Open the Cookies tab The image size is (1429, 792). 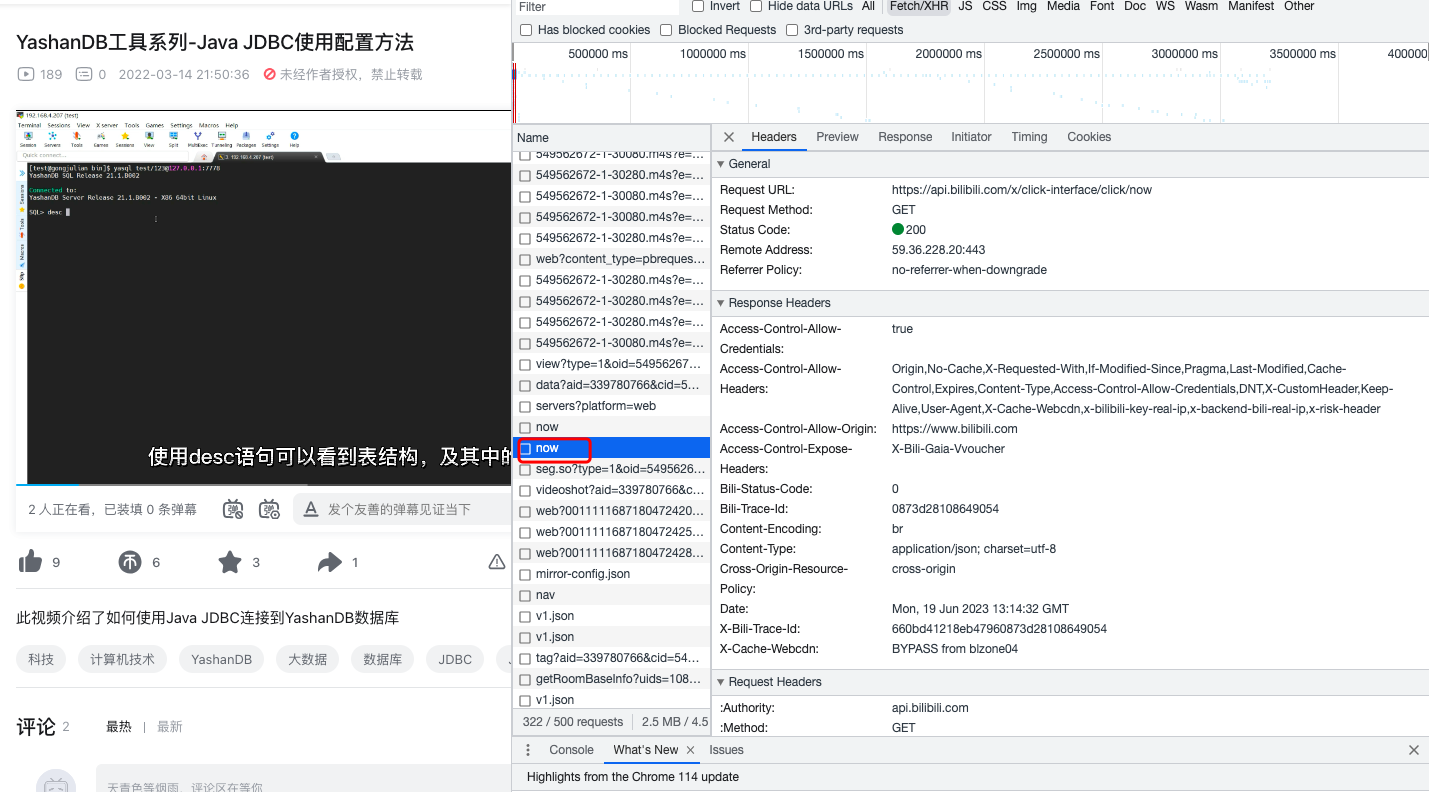(1089, 137)
